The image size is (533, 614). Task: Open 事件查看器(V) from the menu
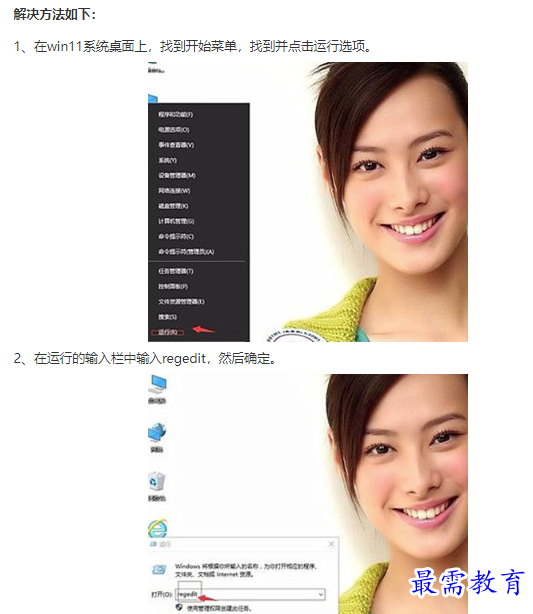(176, 145)
